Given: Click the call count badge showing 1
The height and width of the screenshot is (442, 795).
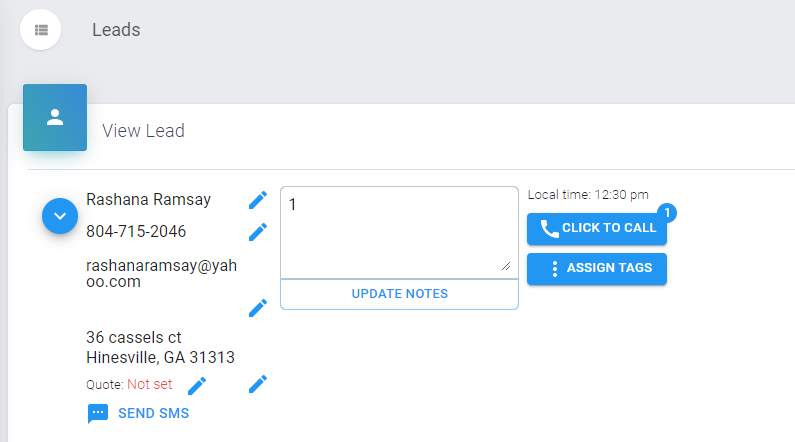Looking at the screenshot, I should (667, 213).
